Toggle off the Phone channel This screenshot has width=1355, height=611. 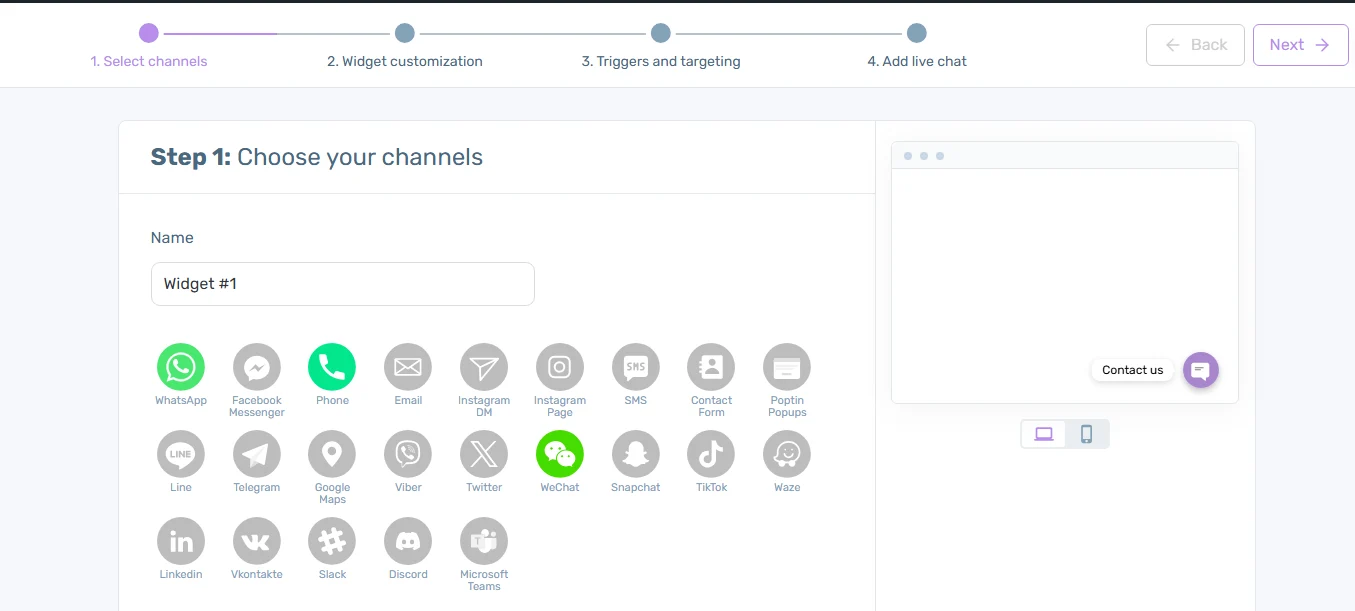332,368
